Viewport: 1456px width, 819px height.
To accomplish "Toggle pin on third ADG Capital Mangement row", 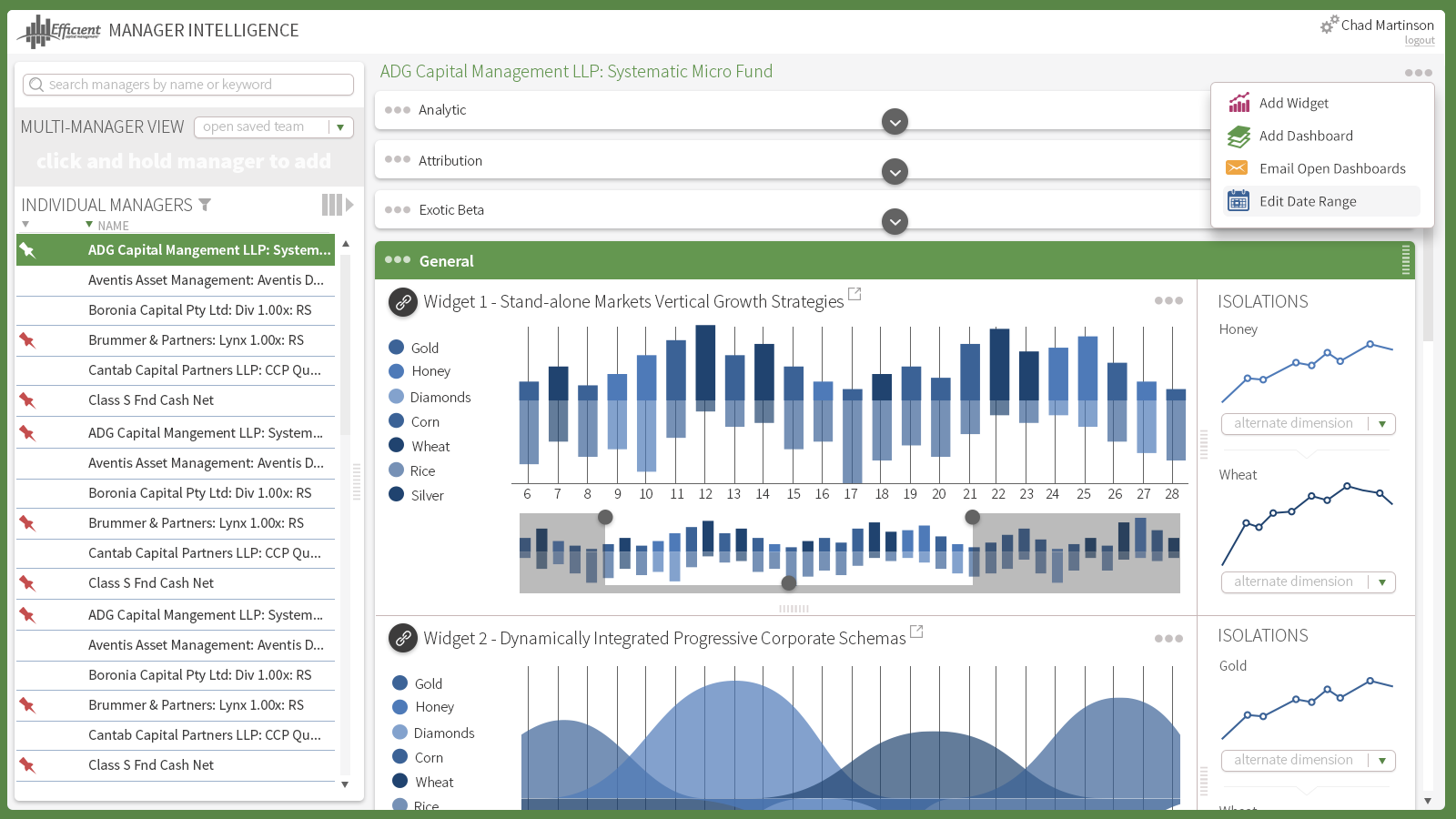I will (x=27, y=615).
